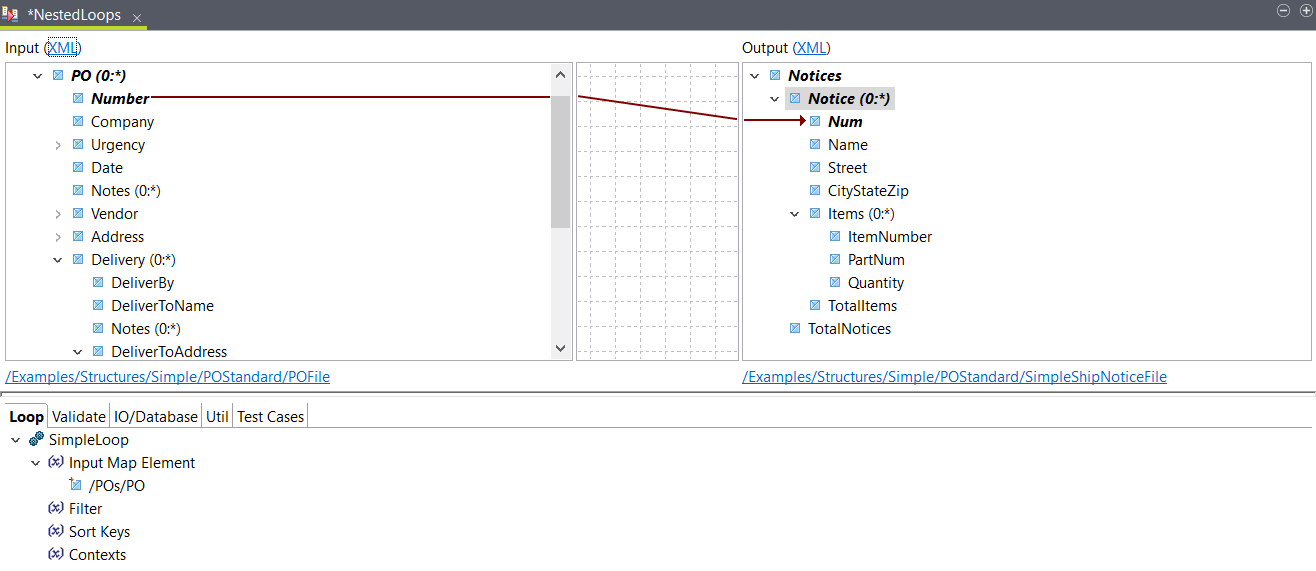Click the /POs/PO element icon
Viewport: 1316px width, 571px height.
[x=75, y=486]
